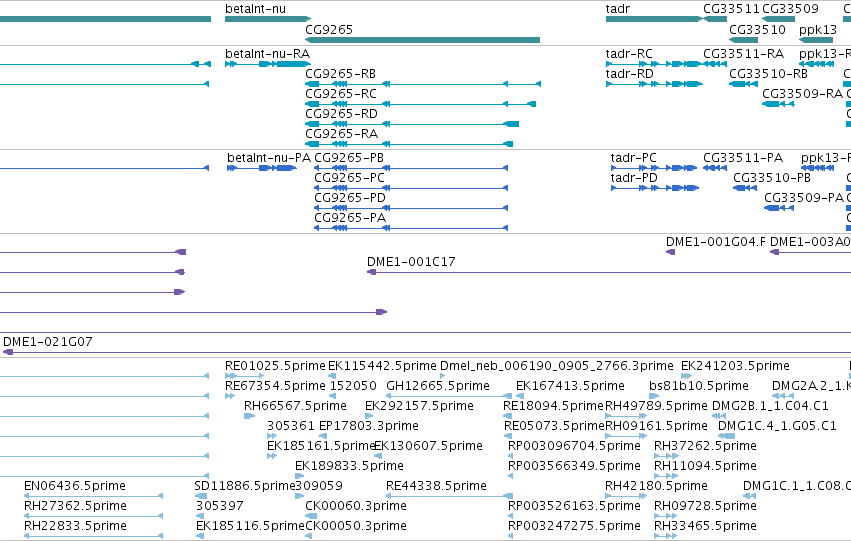Click the EP17803.3prime EST
The image size is (851, 541).
click(323, 436)
